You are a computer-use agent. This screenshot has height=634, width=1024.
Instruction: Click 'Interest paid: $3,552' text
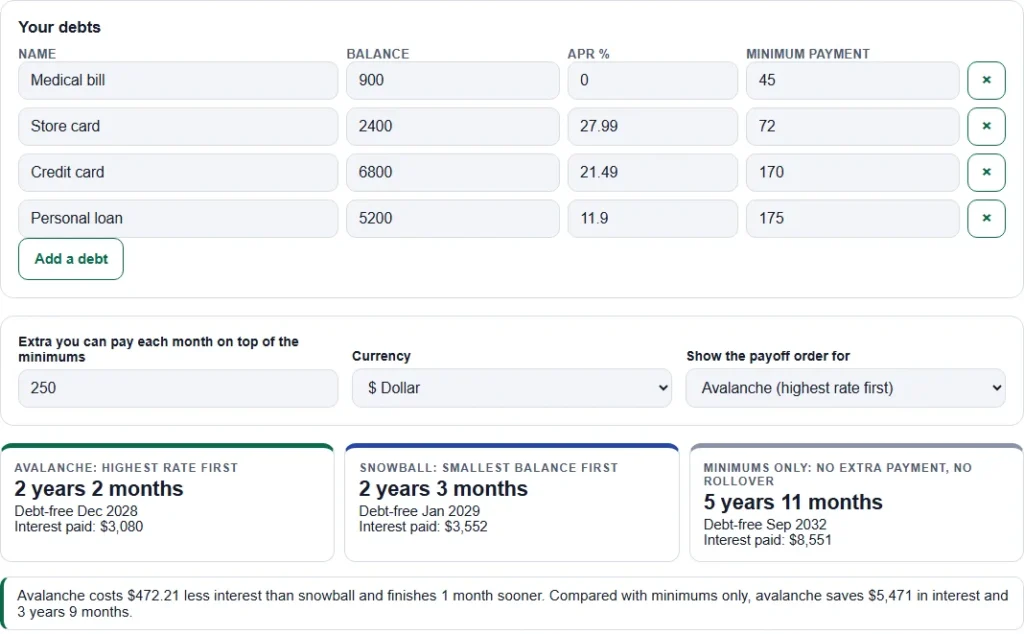[x=423, y=527]
